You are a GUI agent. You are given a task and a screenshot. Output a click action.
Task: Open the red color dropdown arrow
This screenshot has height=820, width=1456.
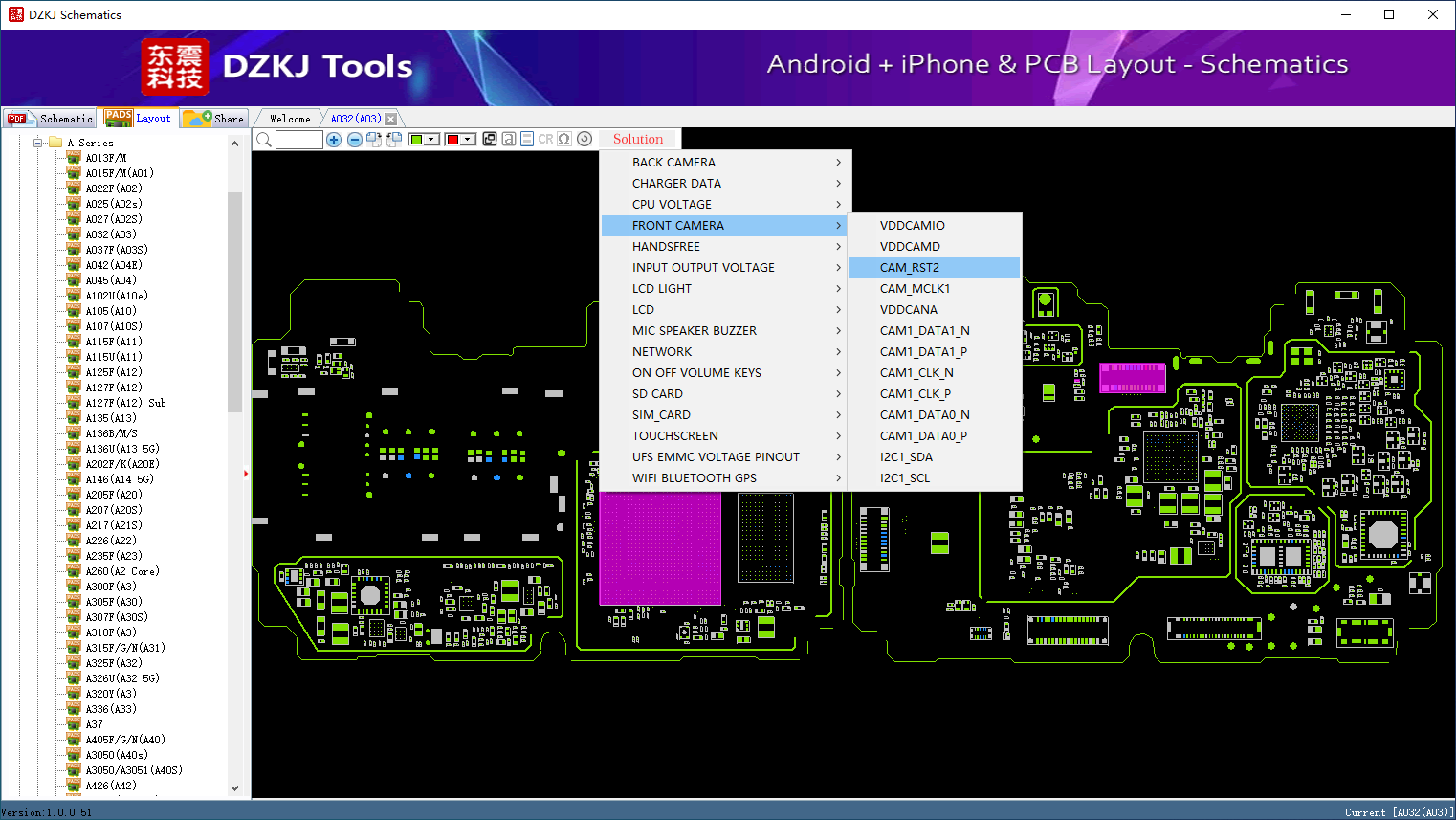pos(468,140)
